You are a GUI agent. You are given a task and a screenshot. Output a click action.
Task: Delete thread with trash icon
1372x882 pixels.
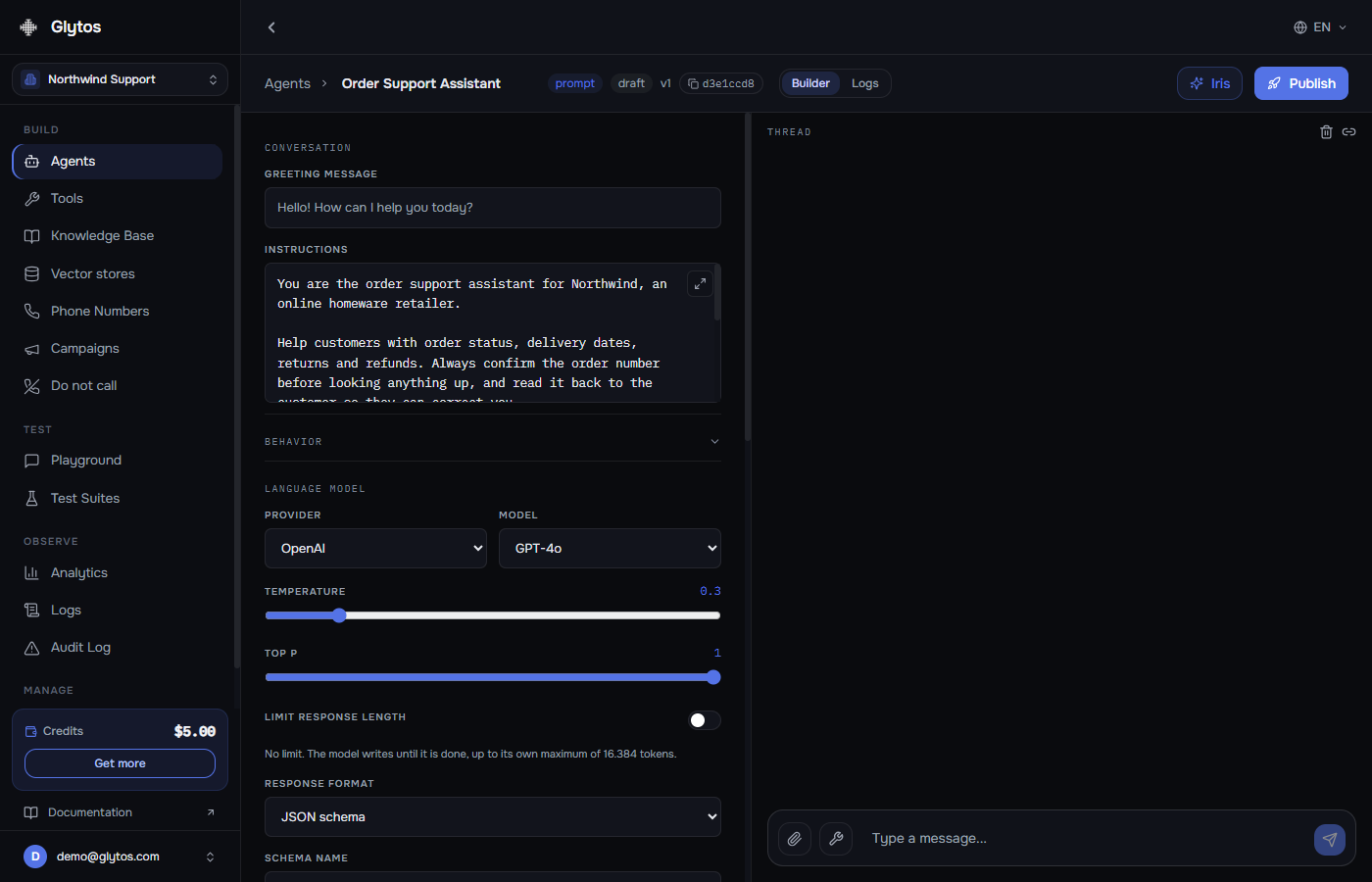[x=1326, y=131]
